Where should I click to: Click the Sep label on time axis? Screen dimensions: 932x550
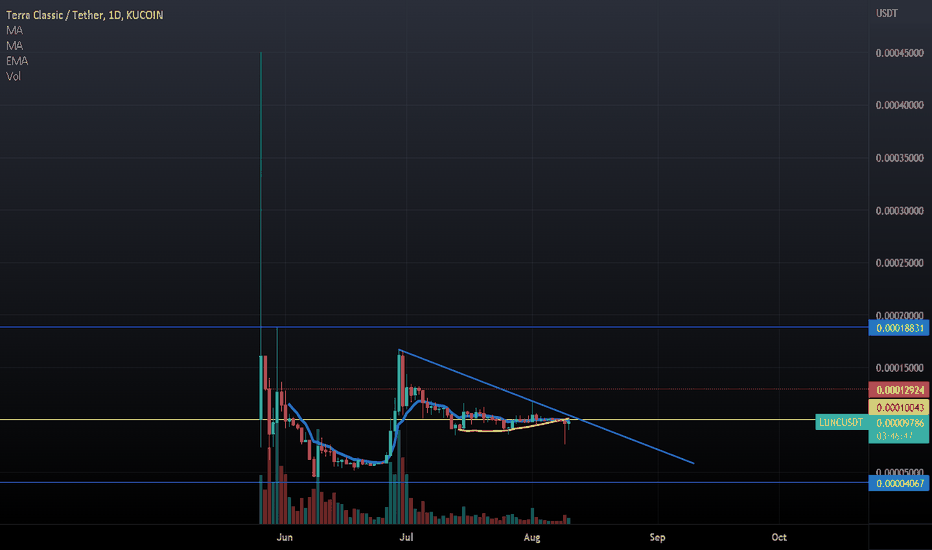657,538
